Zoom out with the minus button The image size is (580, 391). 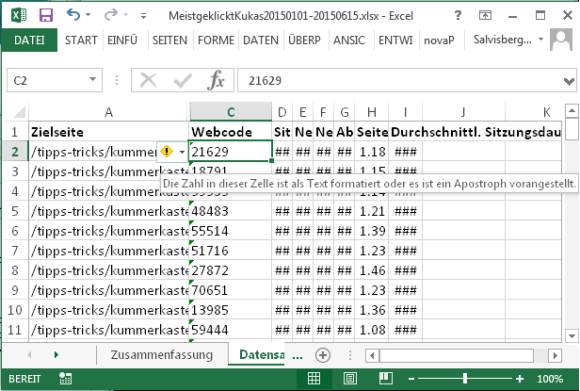point(411,379)
